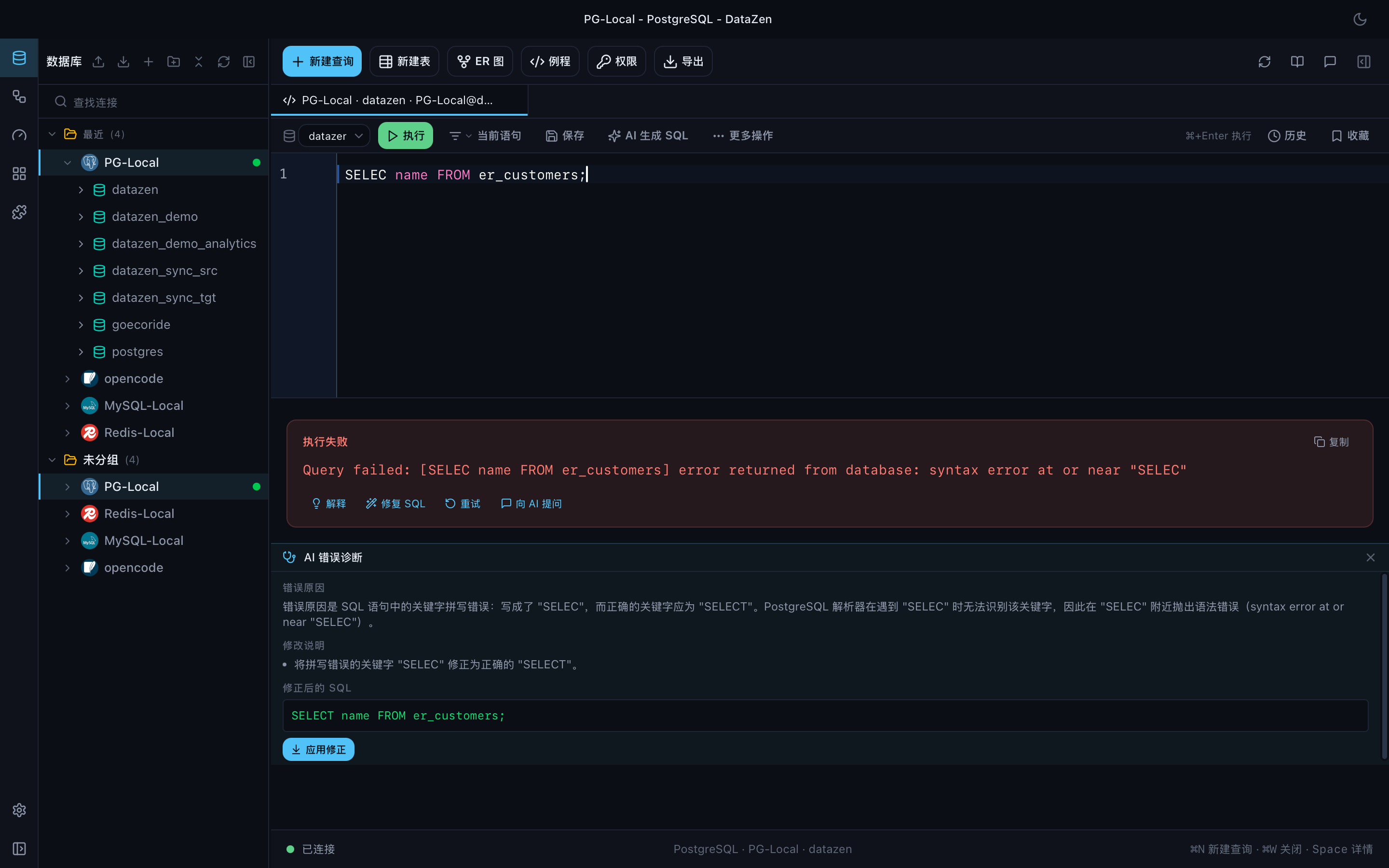The image size is (1389, 868).
Task: Click 新建查询 button
Action: pyautogui.click(x=322, y=61)
